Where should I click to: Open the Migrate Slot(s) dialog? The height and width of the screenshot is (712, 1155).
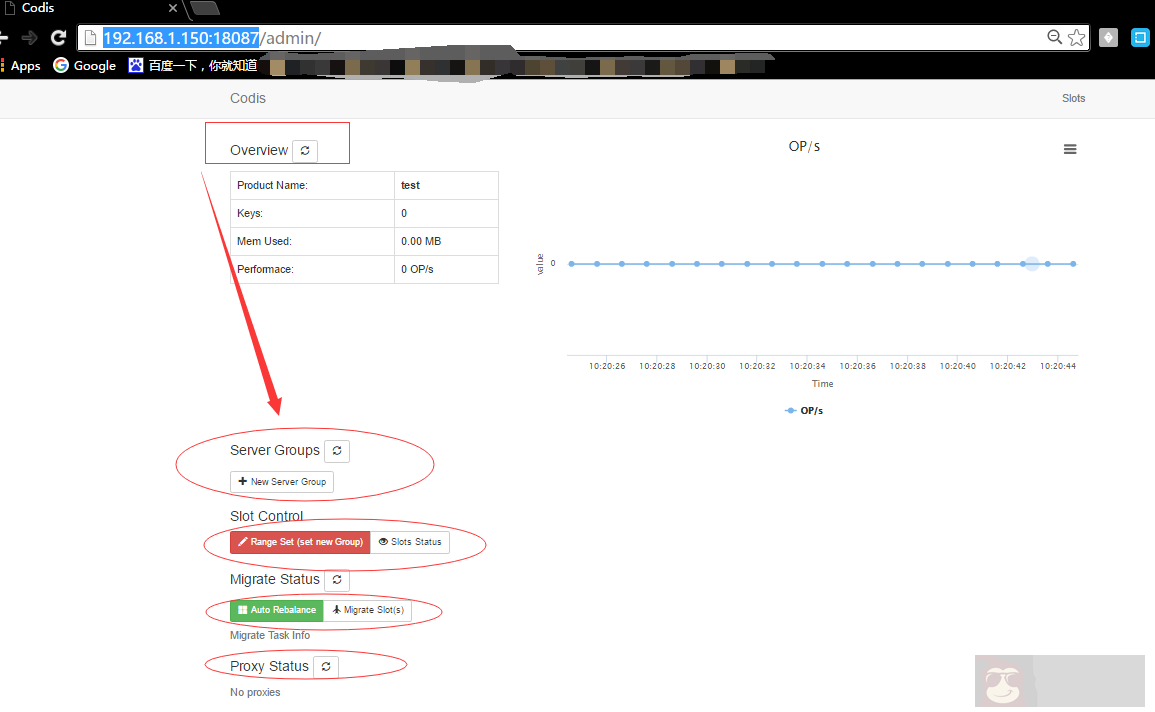click(x=368, y=610)
